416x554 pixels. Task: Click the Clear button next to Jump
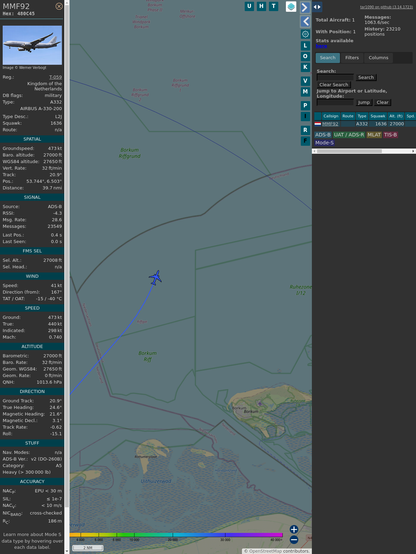(x=382, y=102)
